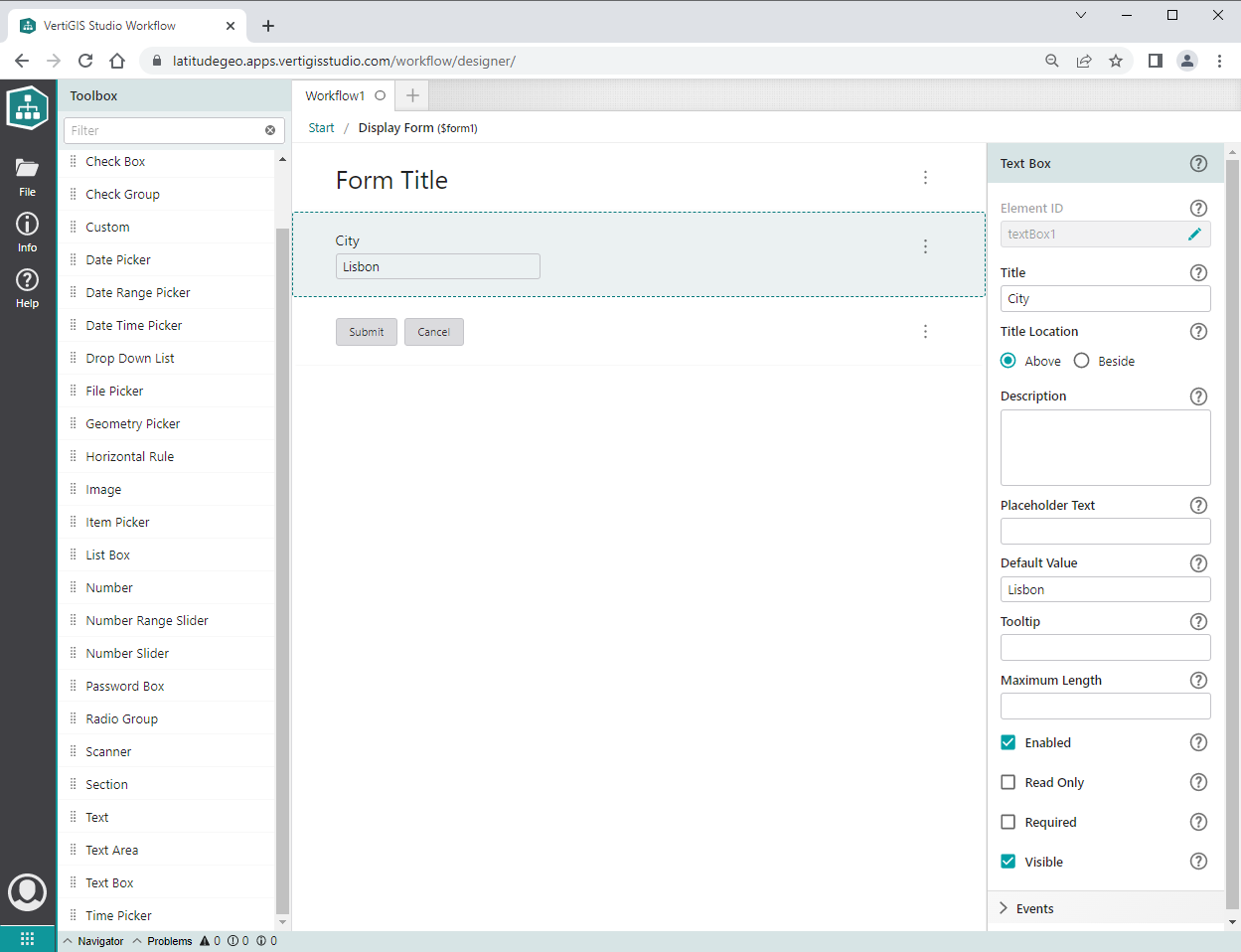The image size is (1241, 952).
Task: Open the app launcher grid icon
Action: 27,939
